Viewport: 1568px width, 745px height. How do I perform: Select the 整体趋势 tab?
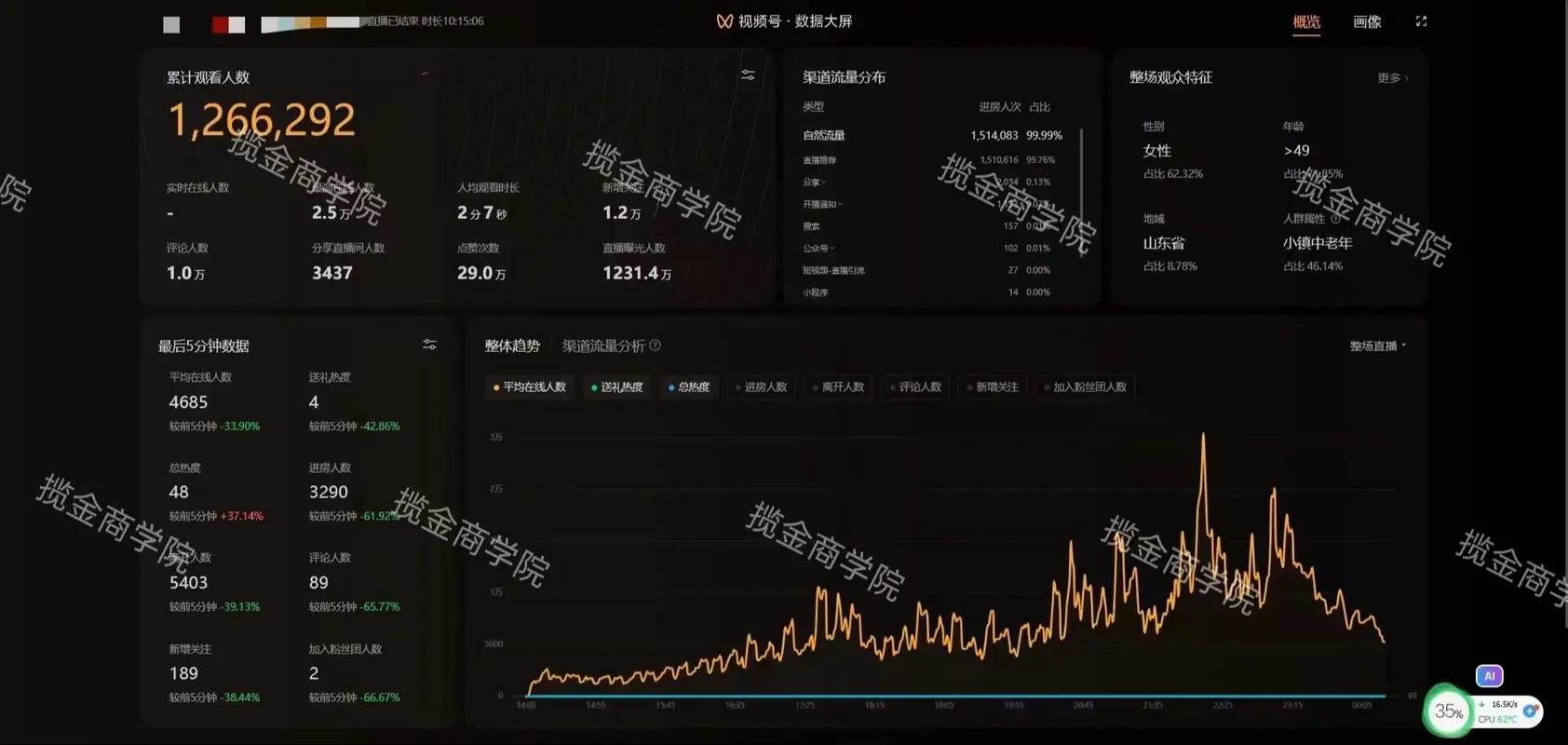[512, 345]
